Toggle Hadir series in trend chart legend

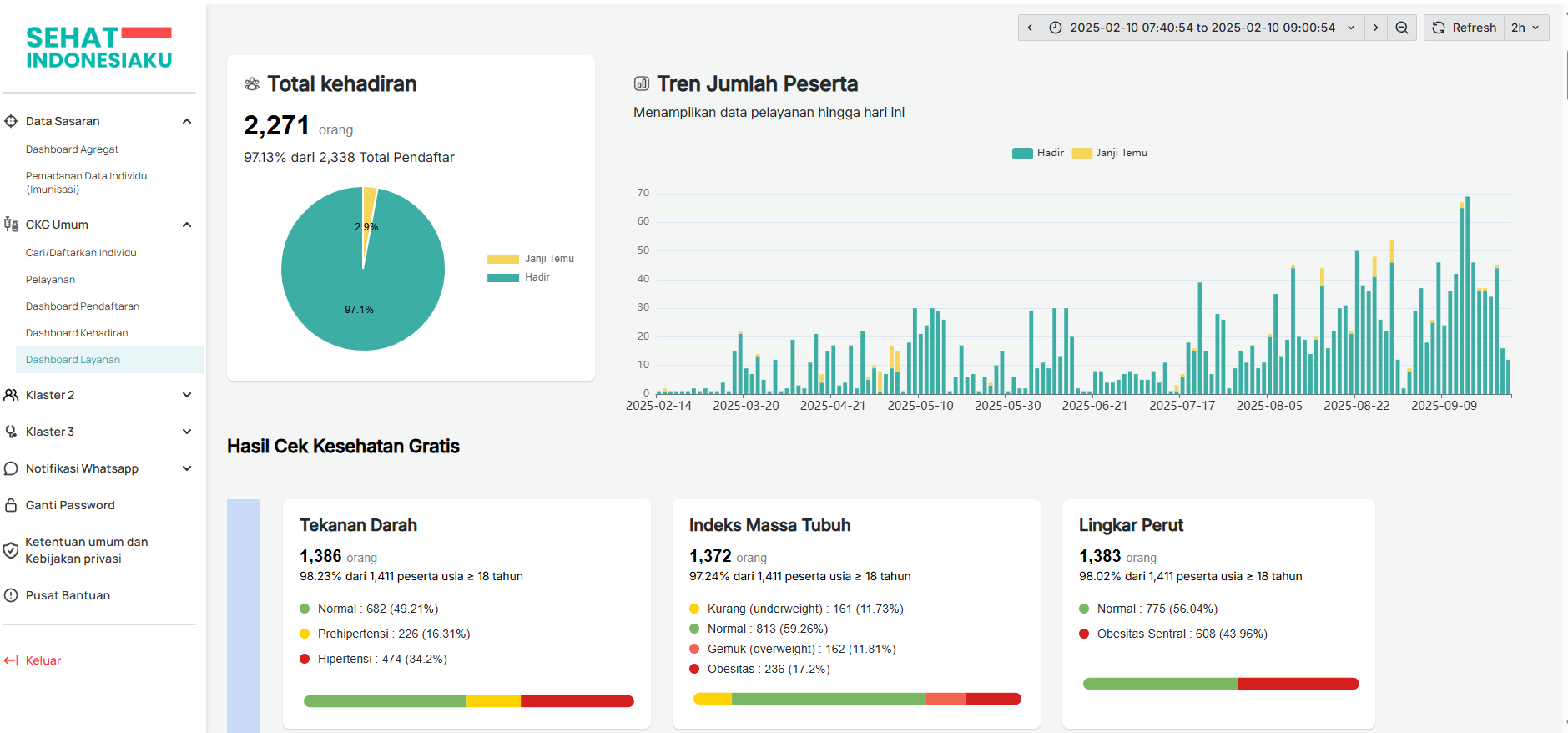point(1038,153)
